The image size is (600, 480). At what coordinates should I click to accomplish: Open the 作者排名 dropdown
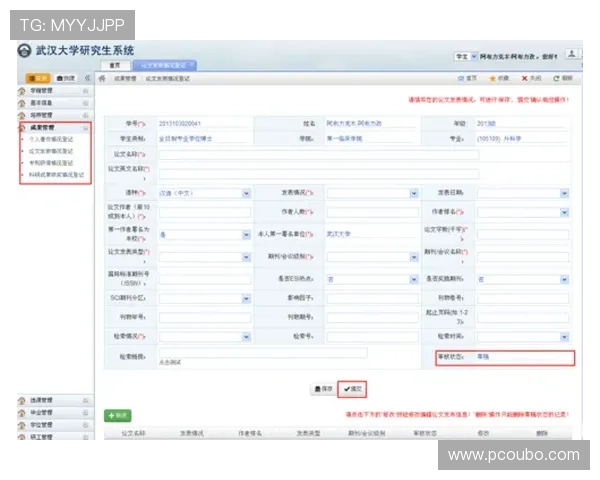tap(564, 212)
